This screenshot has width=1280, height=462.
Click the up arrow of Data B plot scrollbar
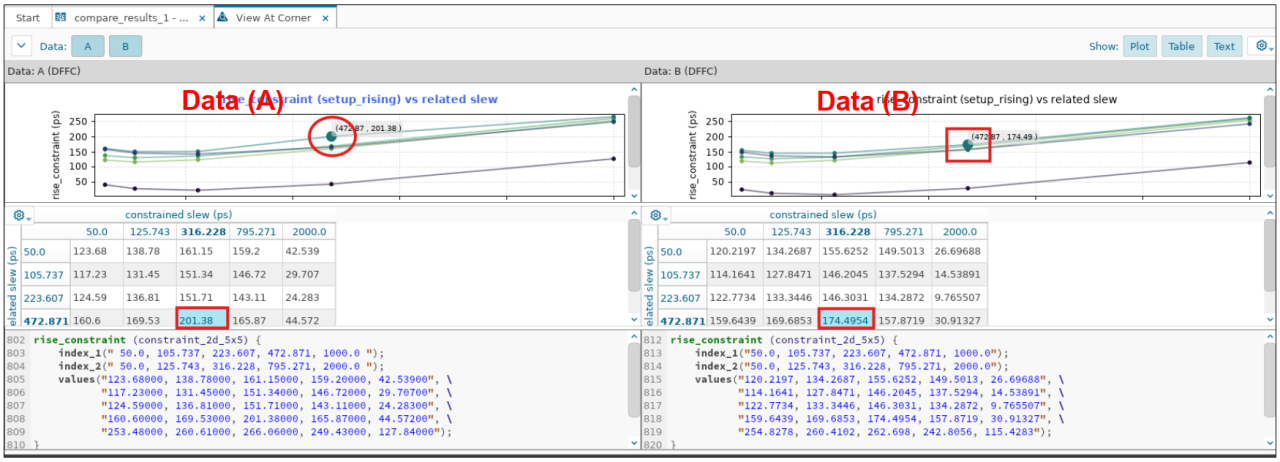[1271, 90]
